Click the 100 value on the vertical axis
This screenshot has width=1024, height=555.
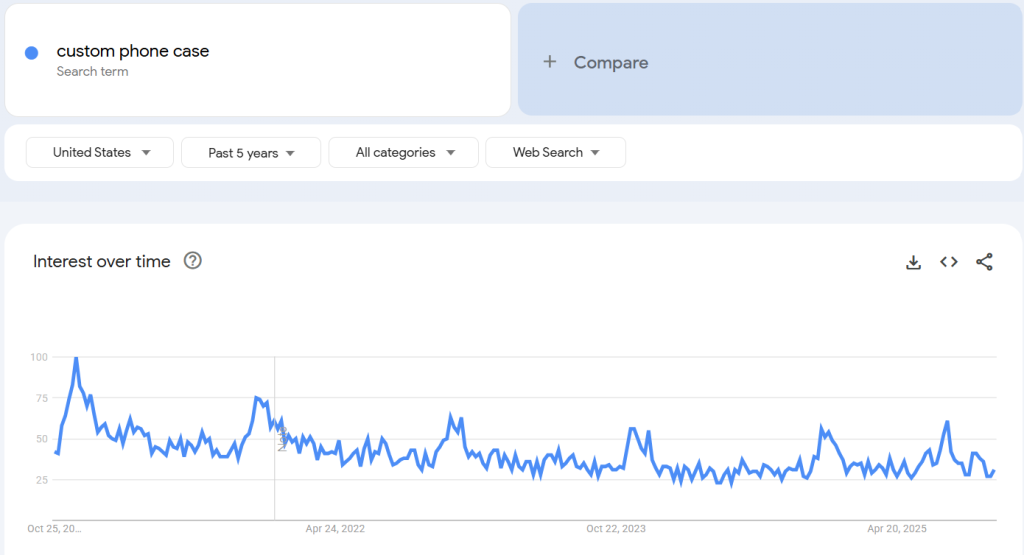coord(39,357)
